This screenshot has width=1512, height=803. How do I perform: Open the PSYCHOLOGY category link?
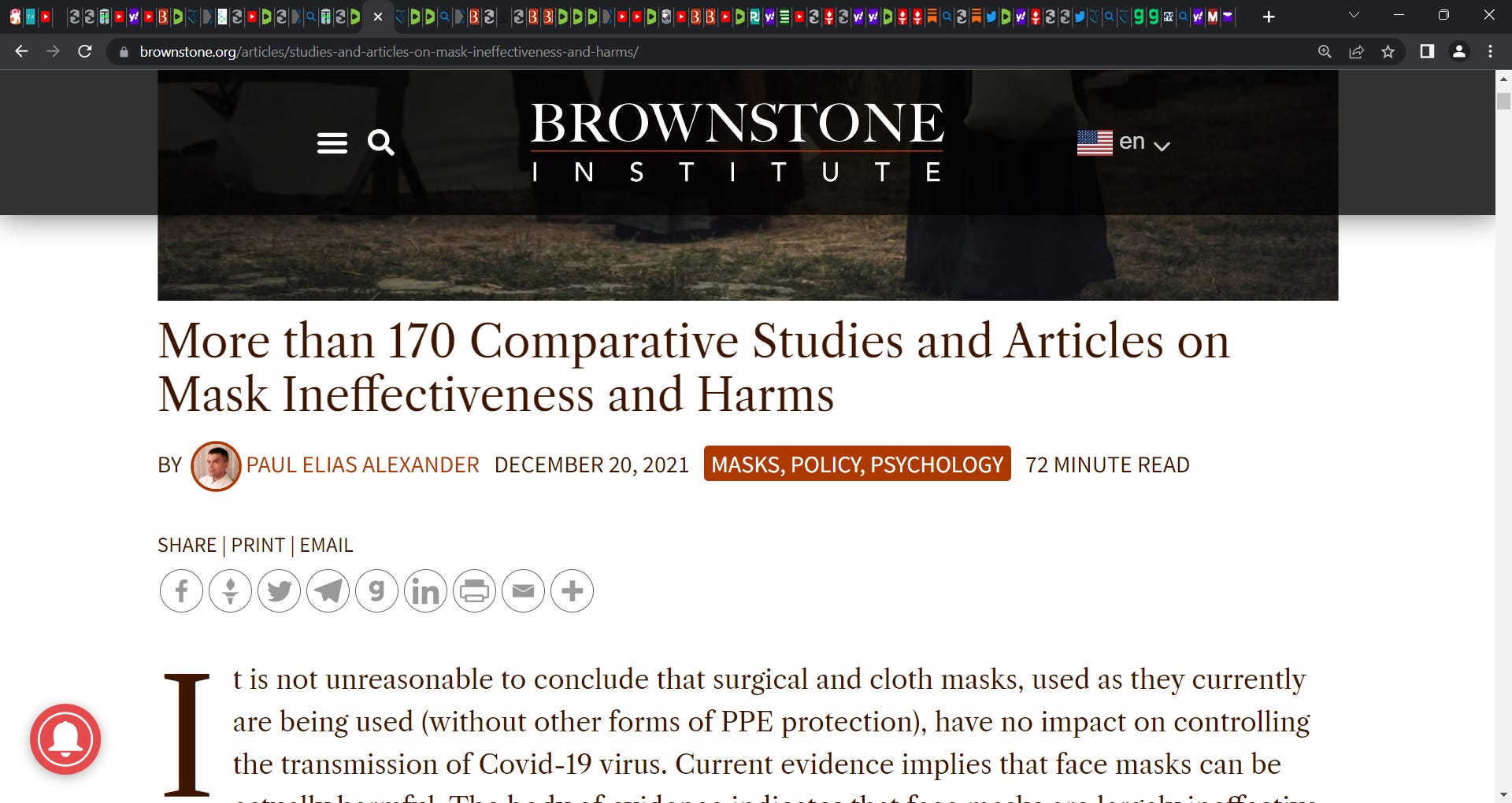(937, 465)
